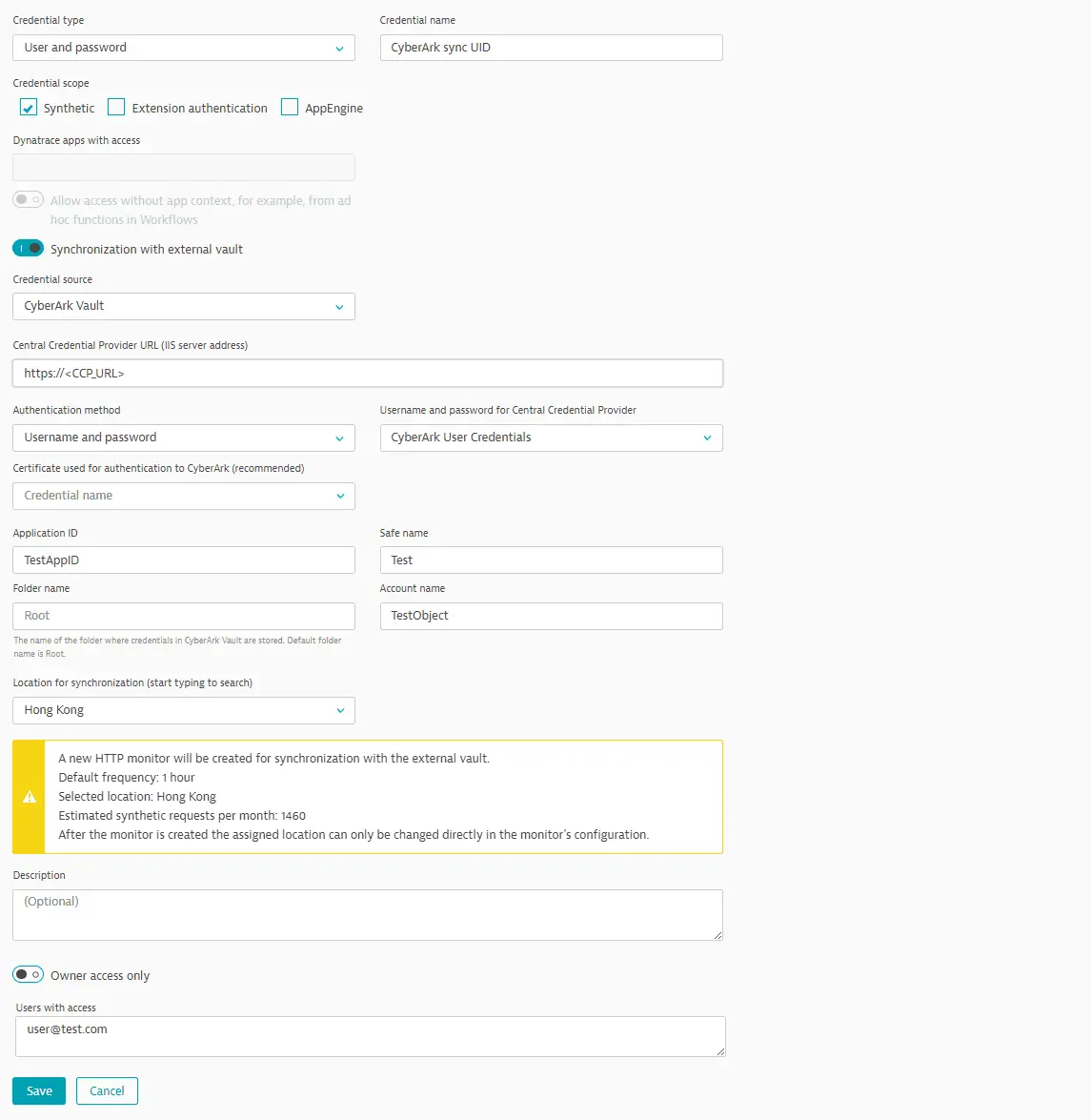Check the AppEngine scope checkbox

coord(290,108)
